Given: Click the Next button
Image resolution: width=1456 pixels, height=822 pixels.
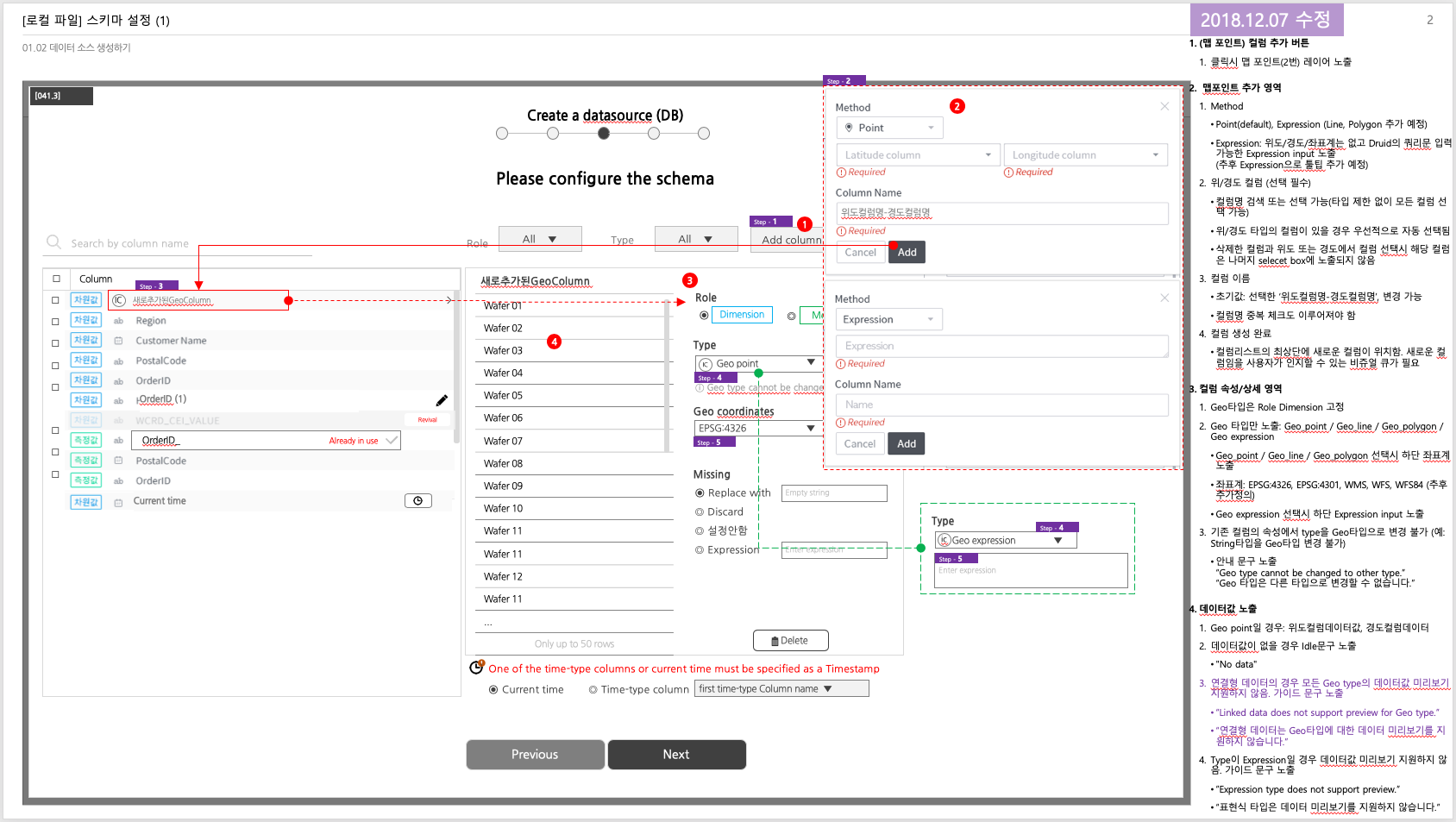Looking at the screenshot, I should pyautogui.click(x=676, y=754).
